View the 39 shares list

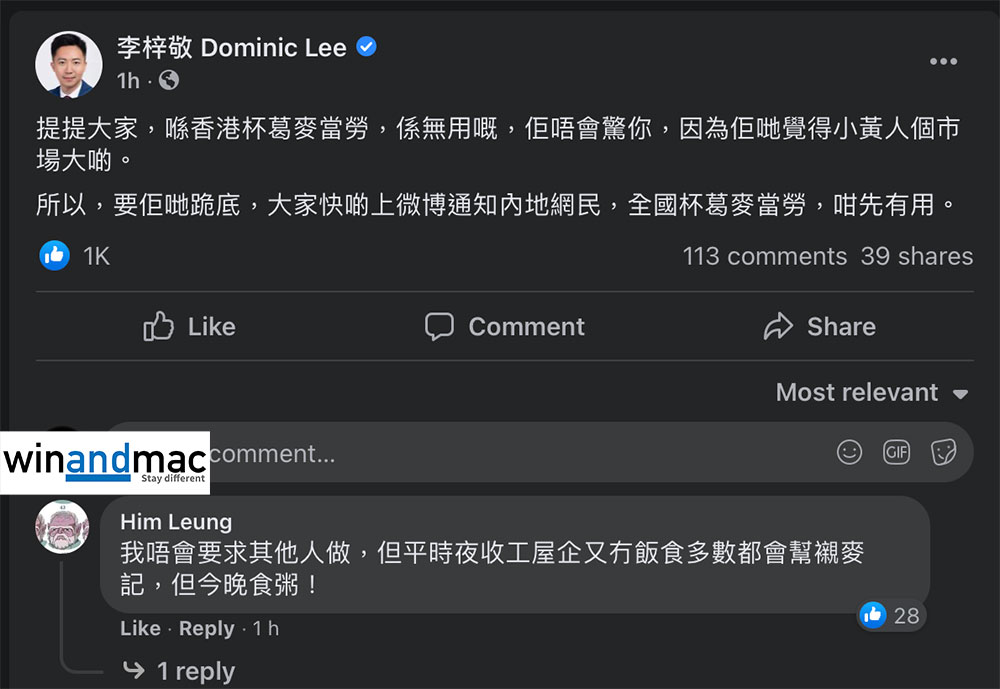point(916,256)
